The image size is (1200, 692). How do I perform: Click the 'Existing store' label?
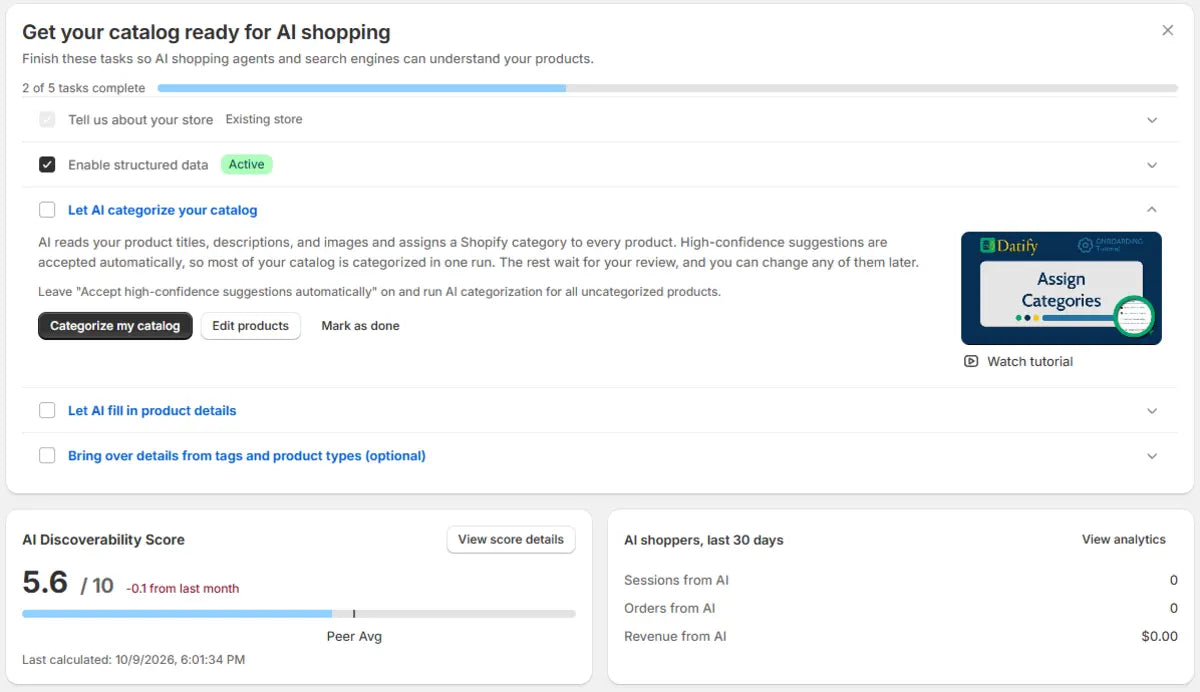[264, 119]
